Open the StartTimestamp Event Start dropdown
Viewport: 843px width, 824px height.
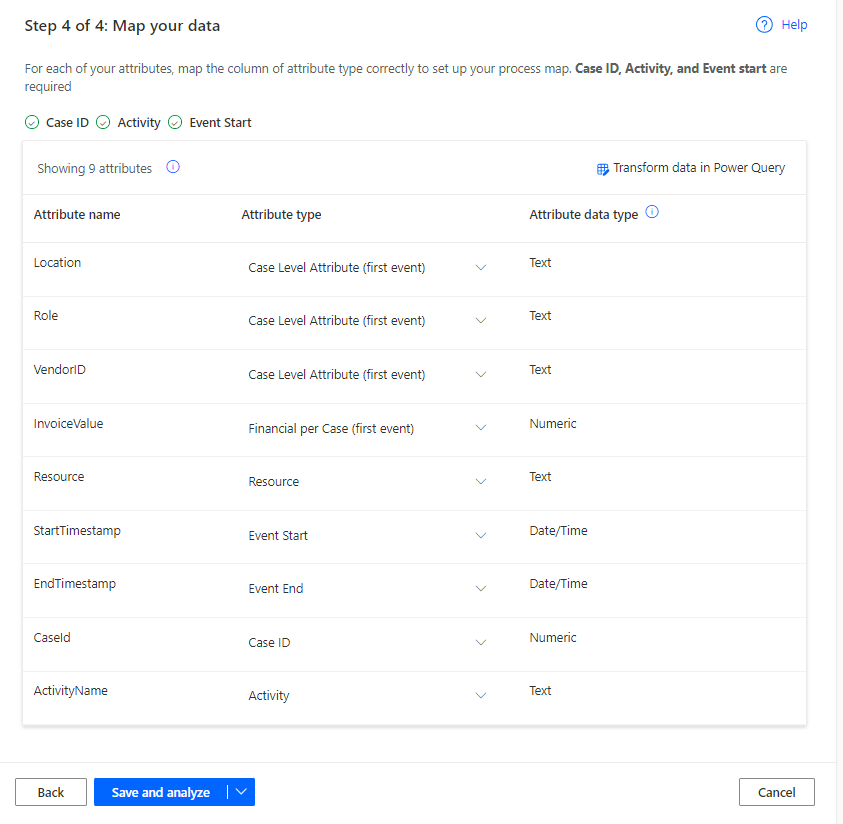click(481, 535)
